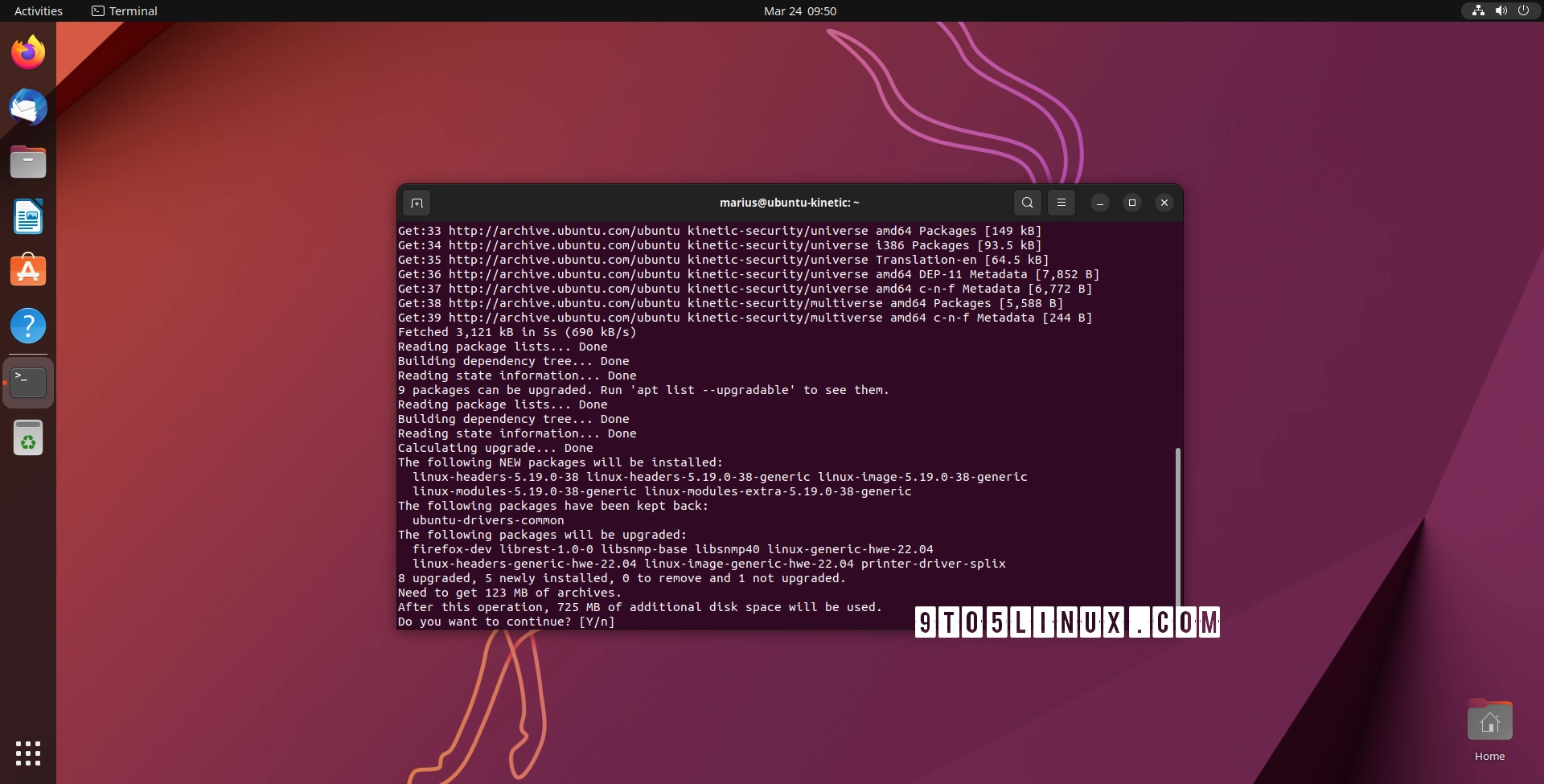1544x784 pixels.
Task: Open Thunderbird from the dock
Action: coord(28,107)
